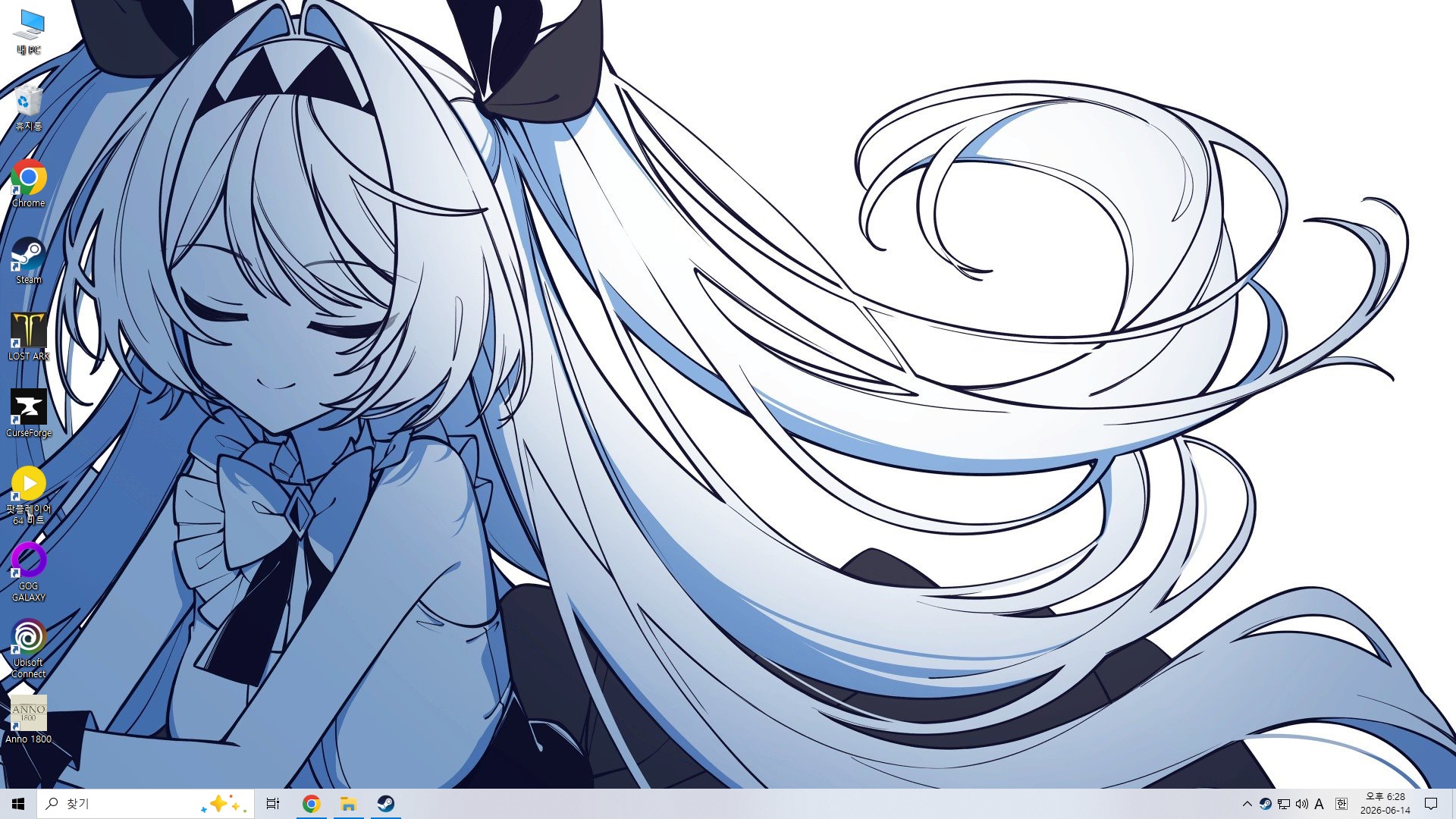Select the 팟플레이어 64 비트 shortcut
This screenshot has width=1456, height=819.
(x=29, y=496)
